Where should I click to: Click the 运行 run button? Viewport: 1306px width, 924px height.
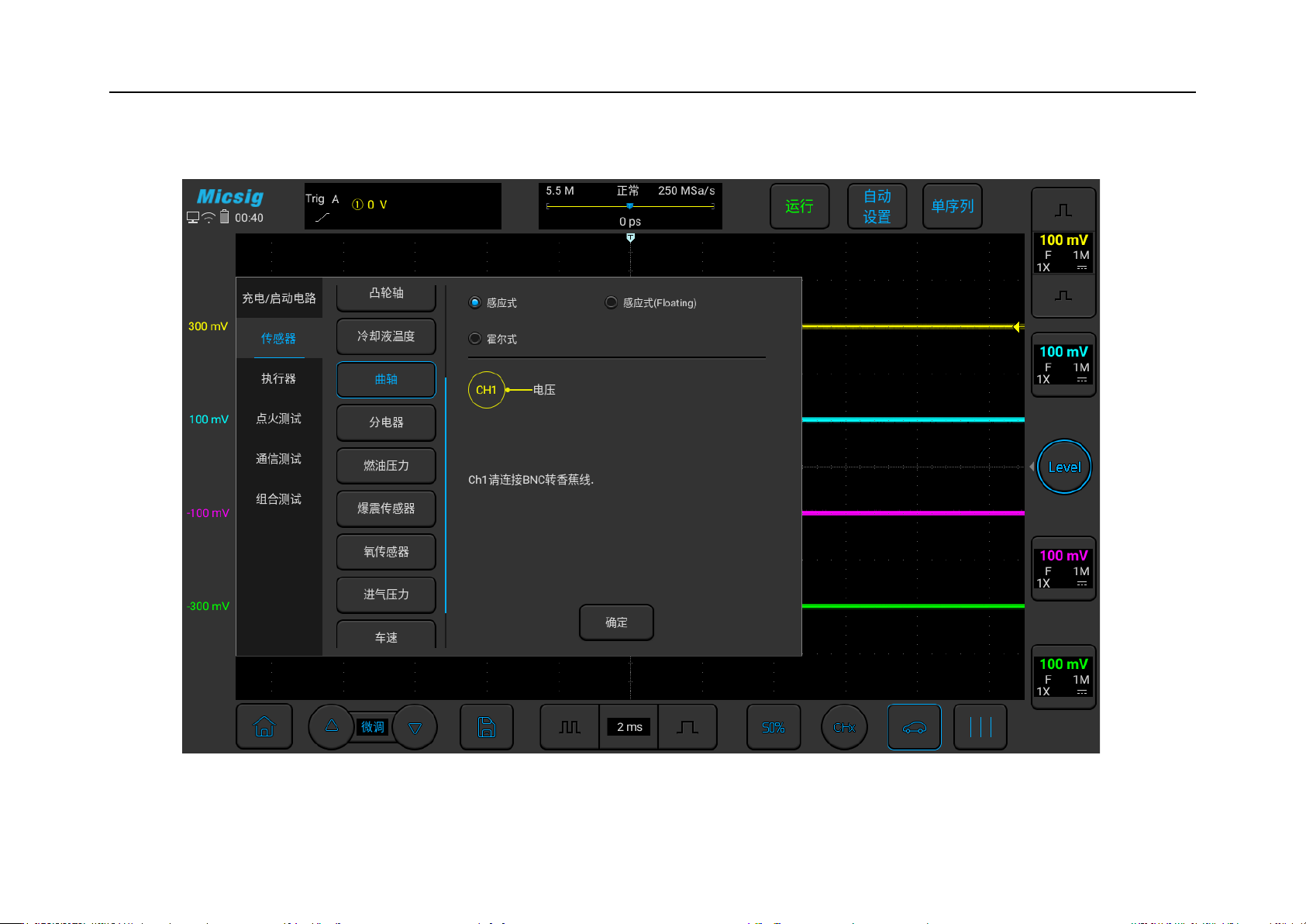(799, 206)
